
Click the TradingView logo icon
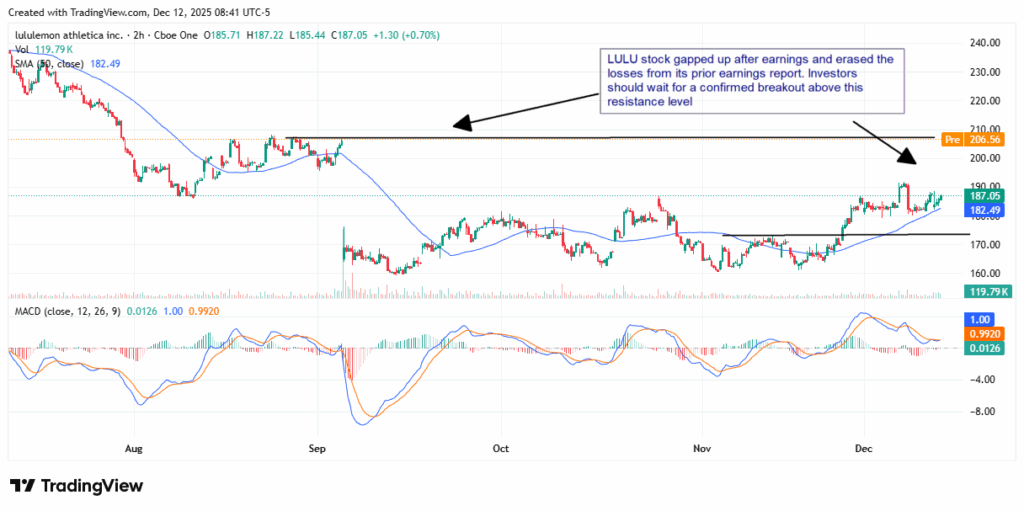click(22, 485)
